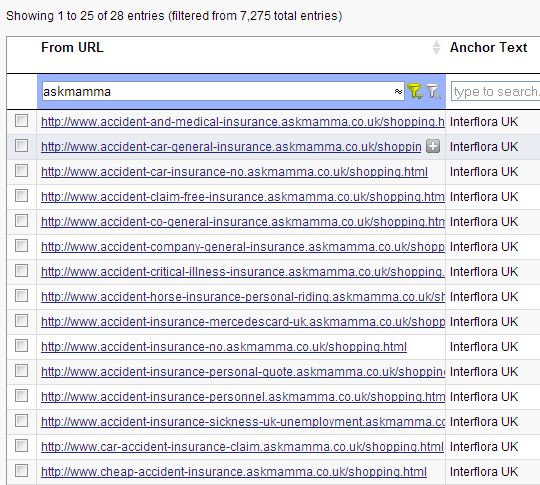The height and width of the screenshot is (485, 540).
Task: Check the box for accident-horse-insurance row
Action: click(x=21, y=296)
